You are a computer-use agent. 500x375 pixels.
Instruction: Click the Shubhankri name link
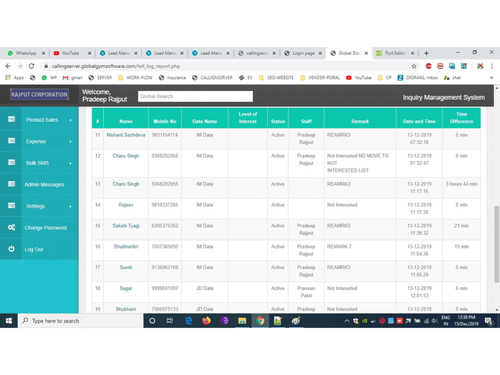click(126, 247)
